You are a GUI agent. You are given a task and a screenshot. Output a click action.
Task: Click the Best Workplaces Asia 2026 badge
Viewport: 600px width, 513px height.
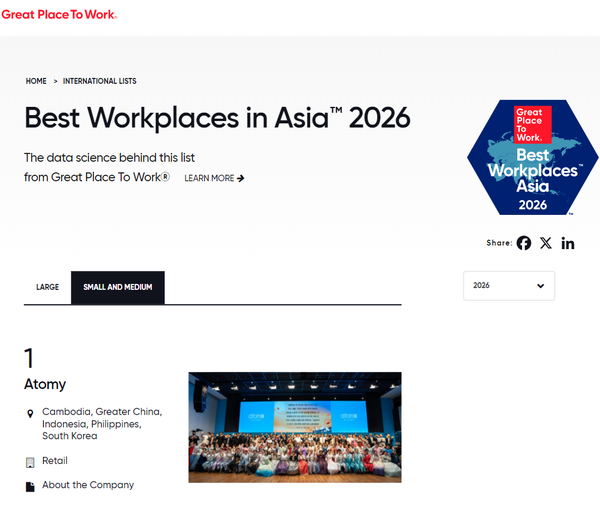tap(533, 157)
